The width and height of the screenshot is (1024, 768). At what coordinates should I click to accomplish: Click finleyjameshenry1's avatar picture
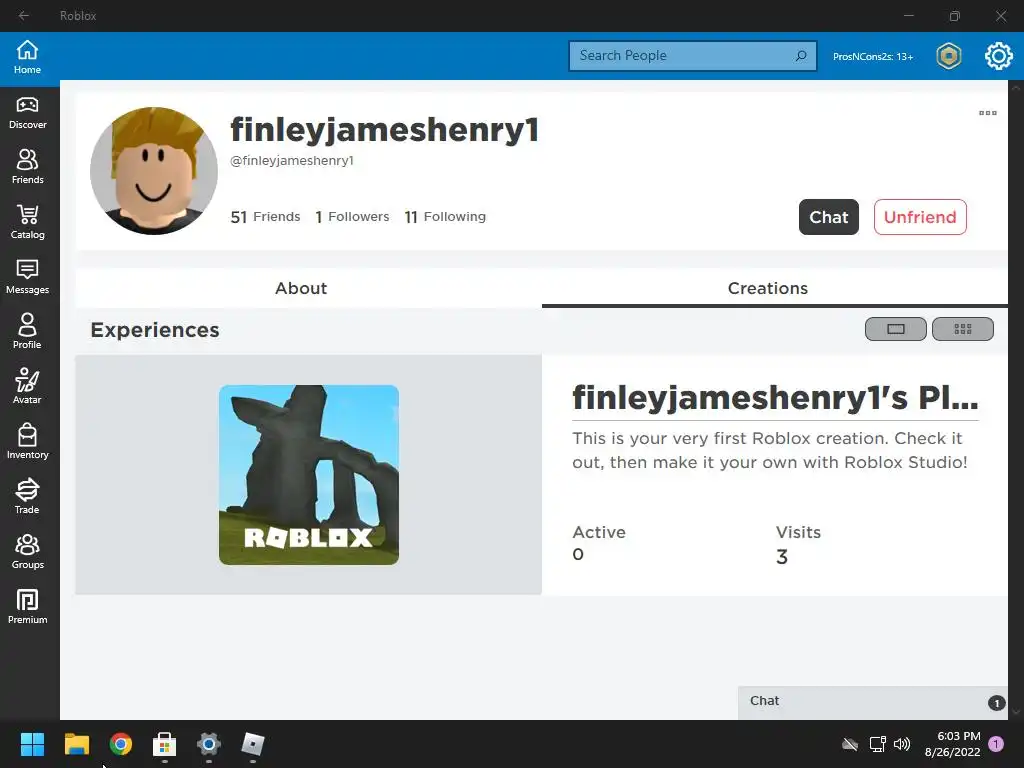click(x=154, y=171)
